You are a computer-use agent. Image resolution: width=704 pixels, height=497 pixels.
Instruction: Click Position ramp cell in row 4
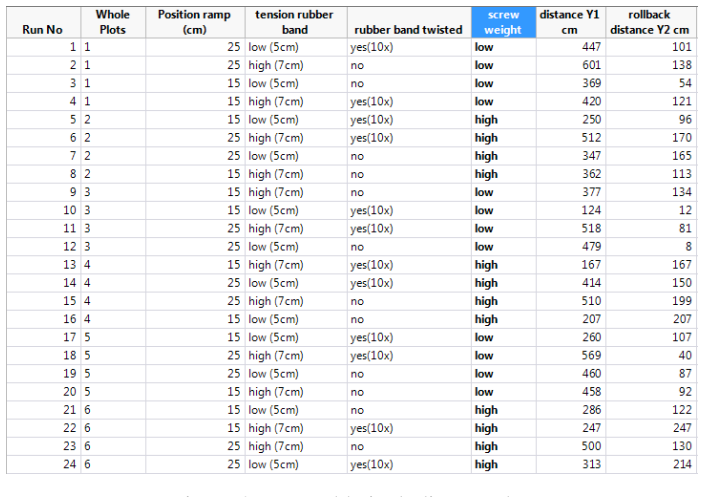195,101
